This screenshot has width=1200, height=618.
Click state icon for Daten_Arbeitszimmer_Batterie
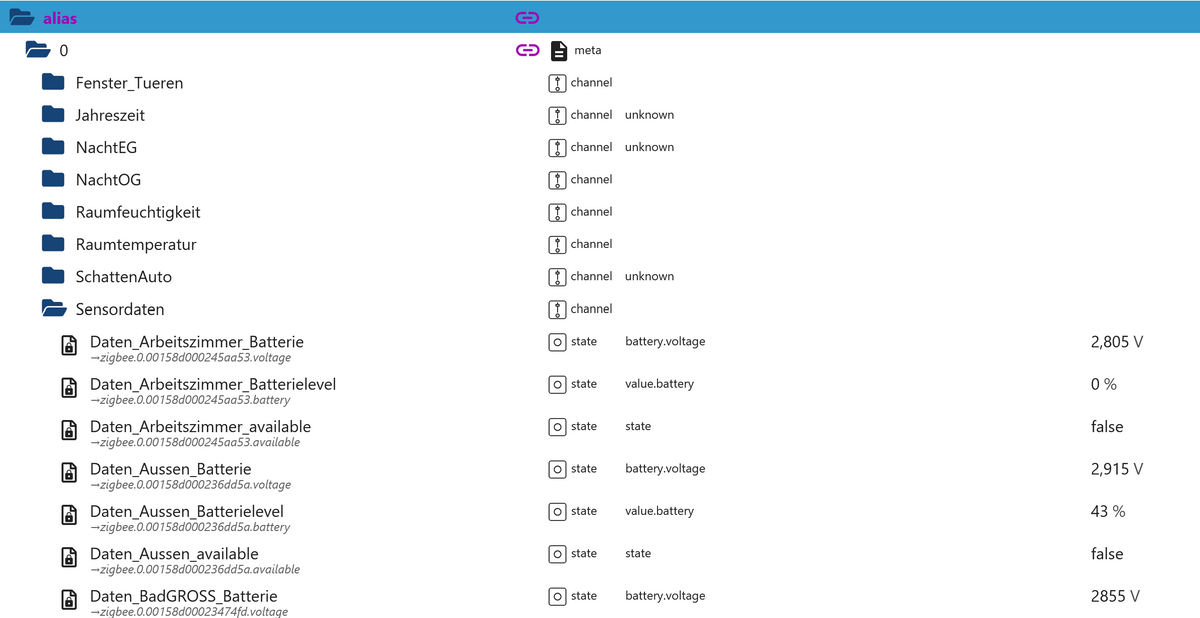click(557, 342)
